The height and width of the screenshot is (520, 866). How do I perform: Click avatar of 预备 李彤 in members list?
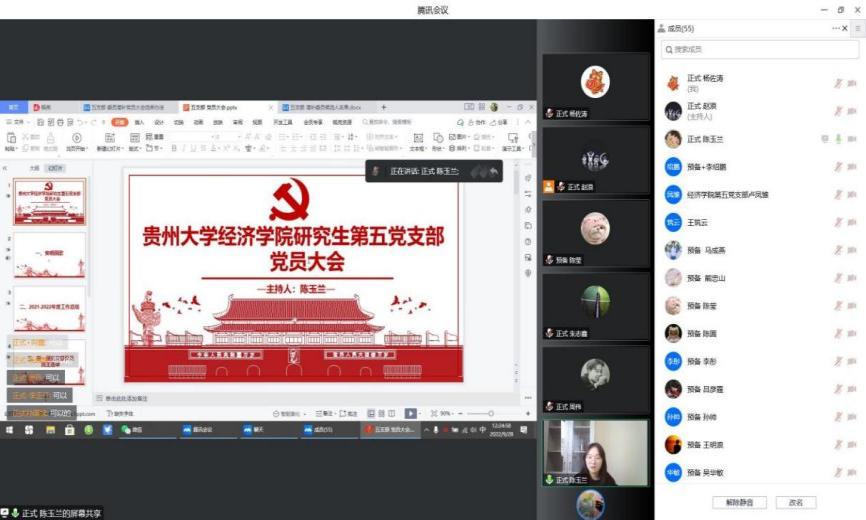[x=673, y=361]
